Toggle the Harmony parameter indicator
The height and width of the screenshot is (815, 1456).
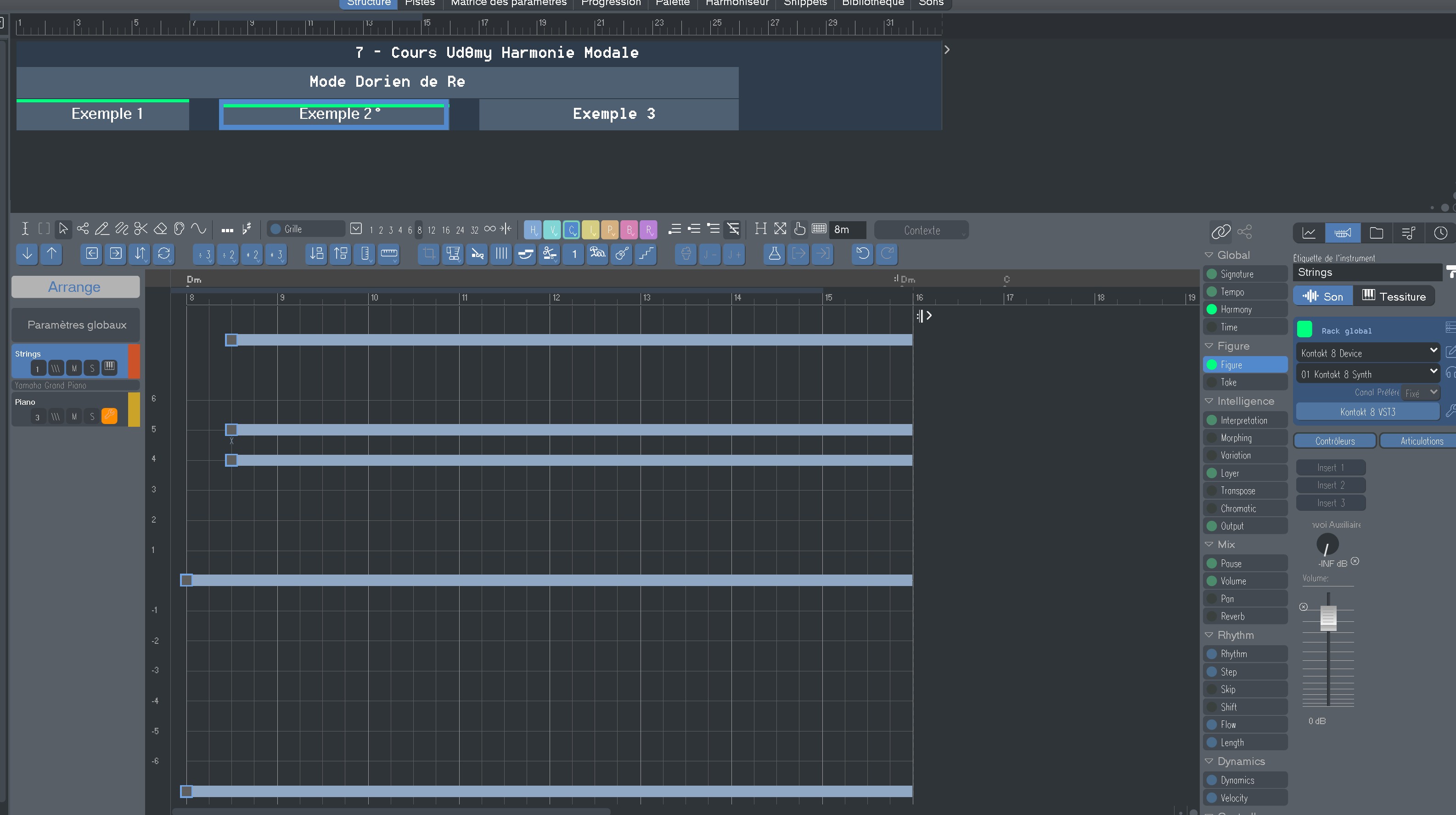click(1212, 309)
